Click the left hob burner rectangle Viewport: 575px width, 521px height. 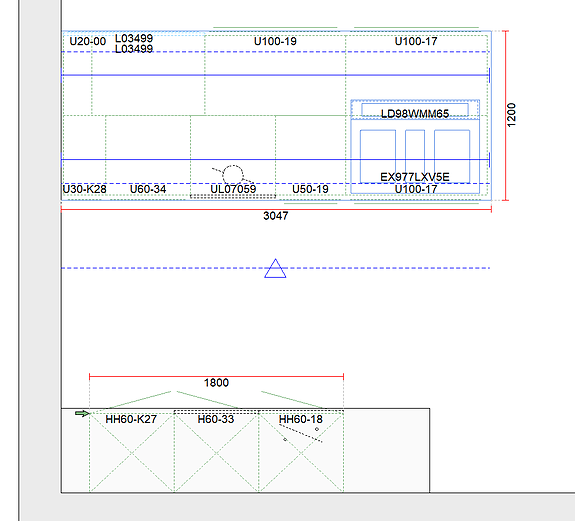click(x=378, y=156)
